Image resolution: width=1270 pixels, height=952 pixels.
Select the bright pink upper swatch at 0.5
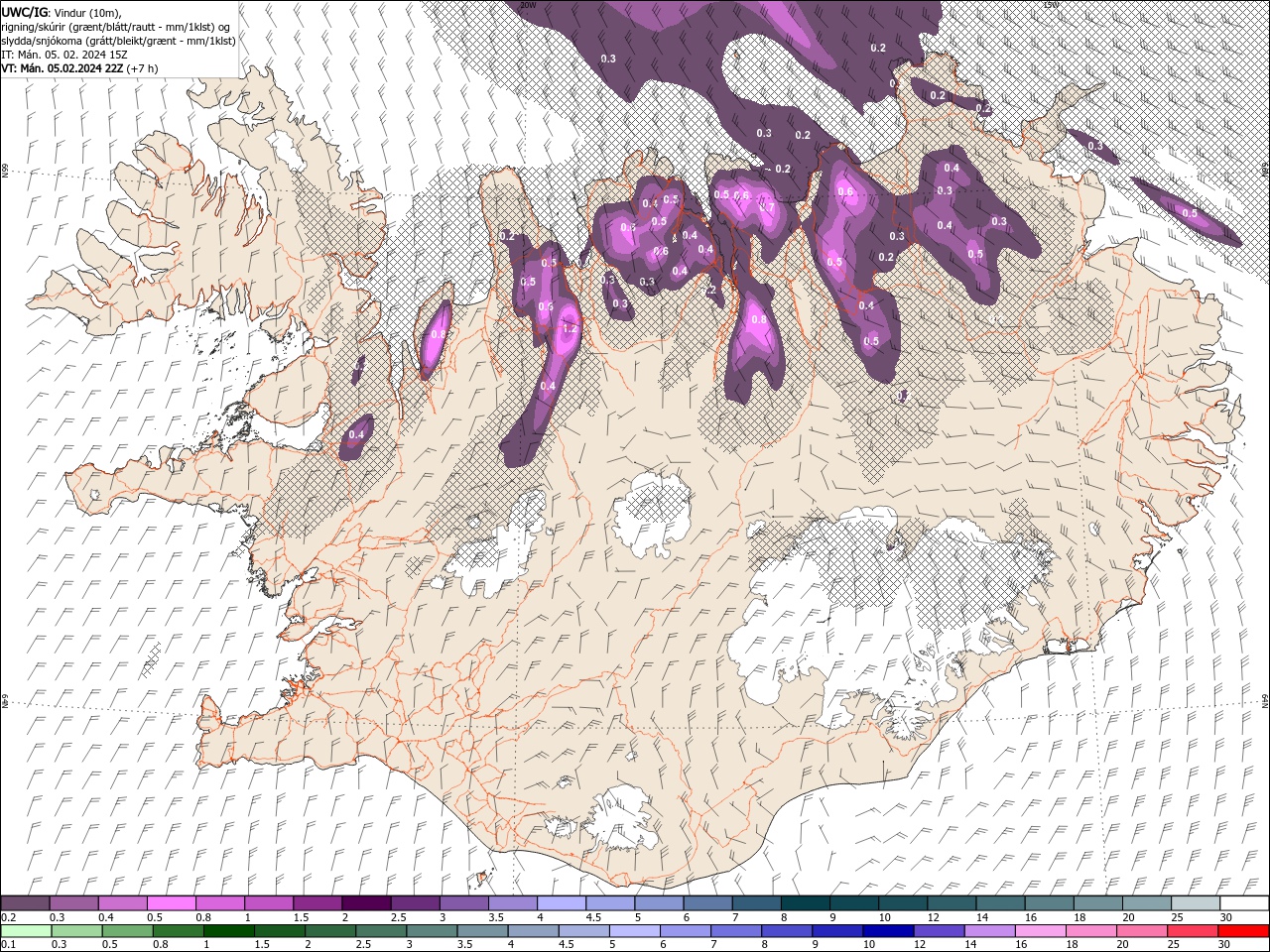172,903
